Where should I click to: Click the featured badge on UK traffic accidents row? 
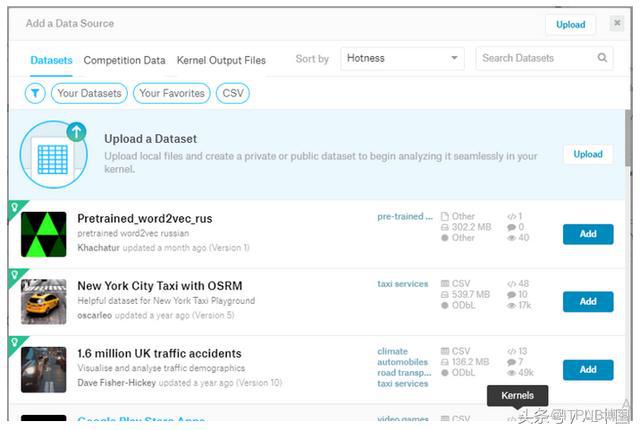[x=16, y=343]
